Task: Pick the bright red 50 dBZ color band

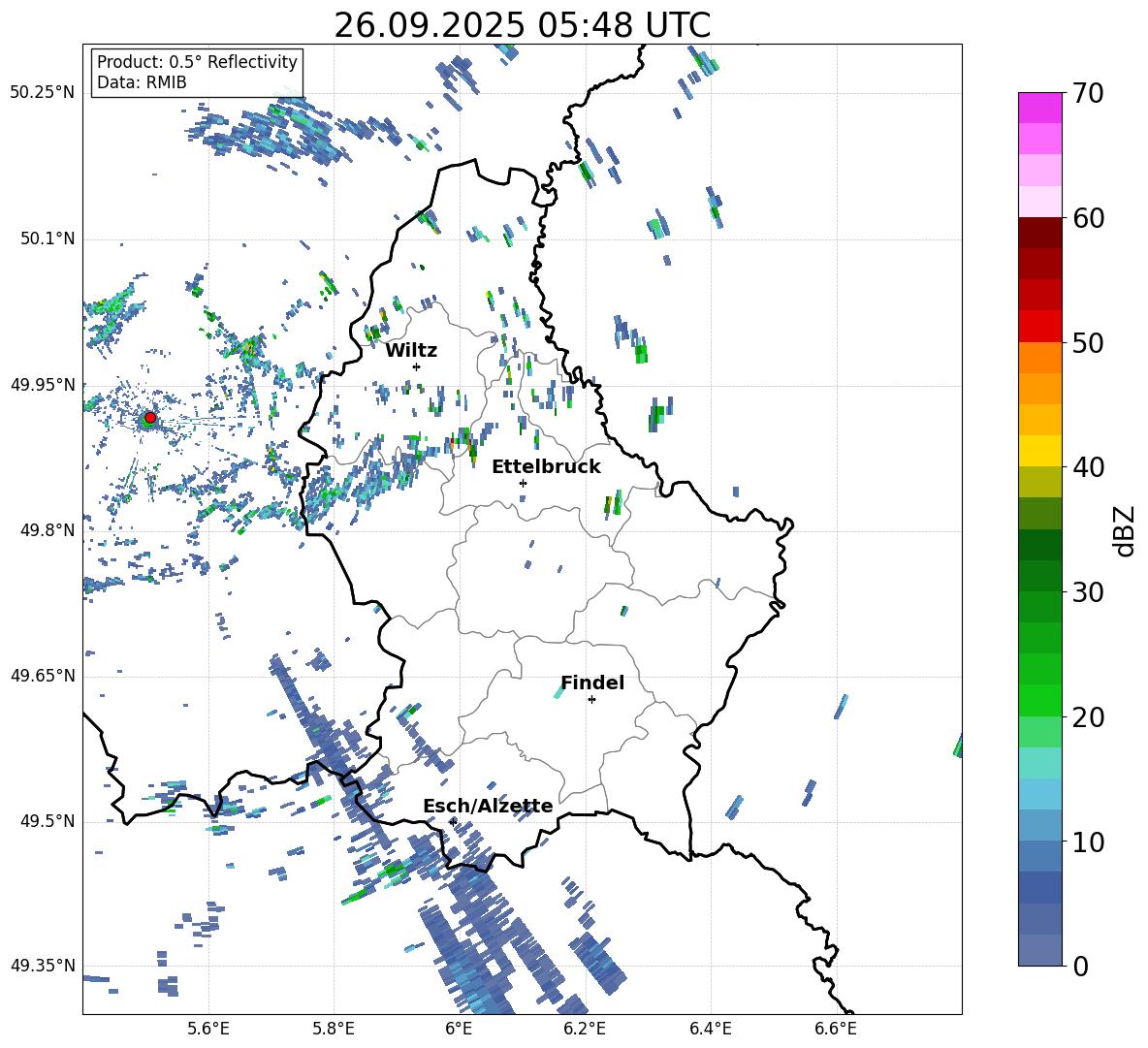Action: [1039, 327]
